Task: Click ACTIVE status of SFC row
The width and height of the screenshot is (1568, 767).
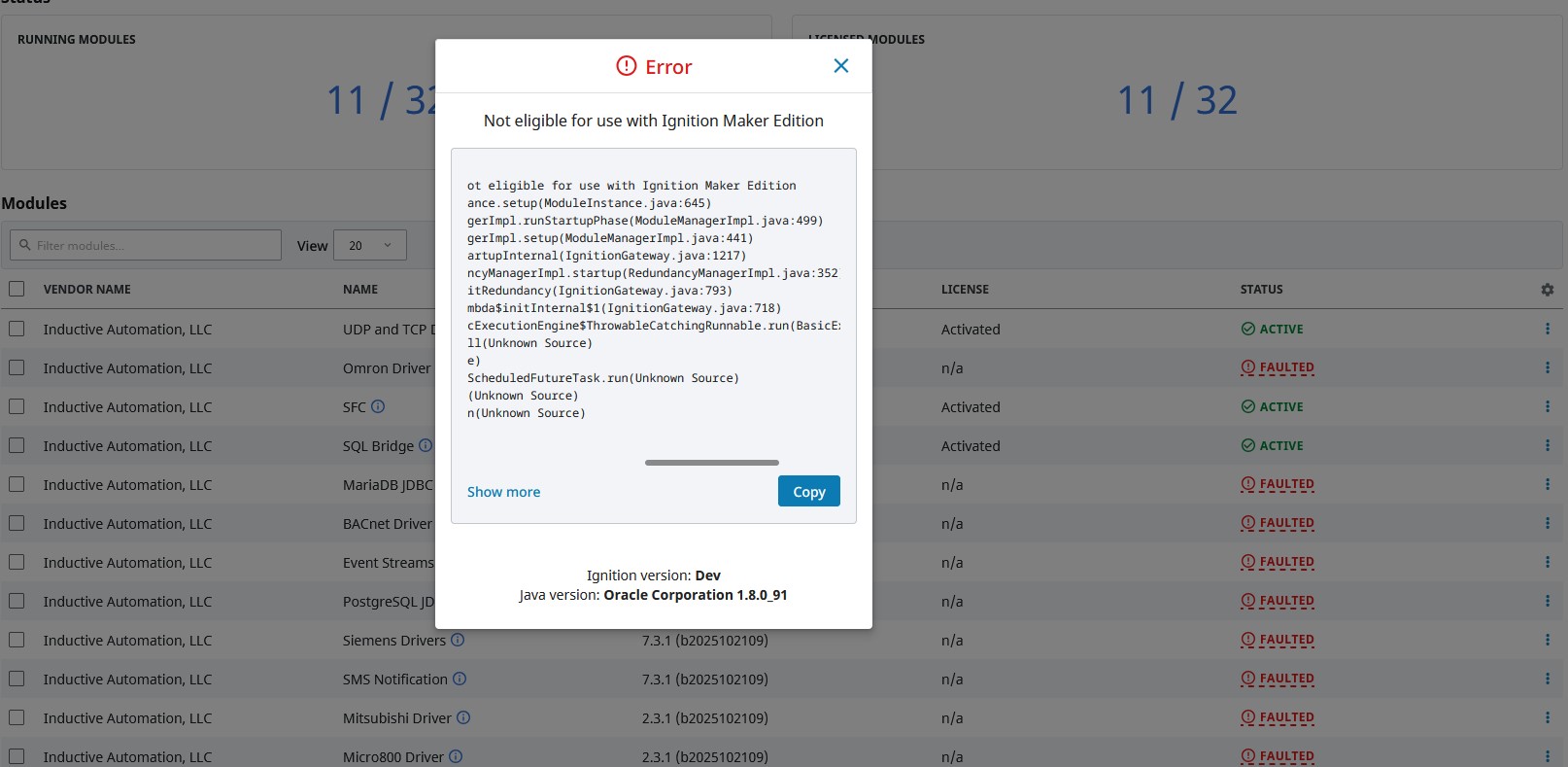Action: [x=1272, y=406]
